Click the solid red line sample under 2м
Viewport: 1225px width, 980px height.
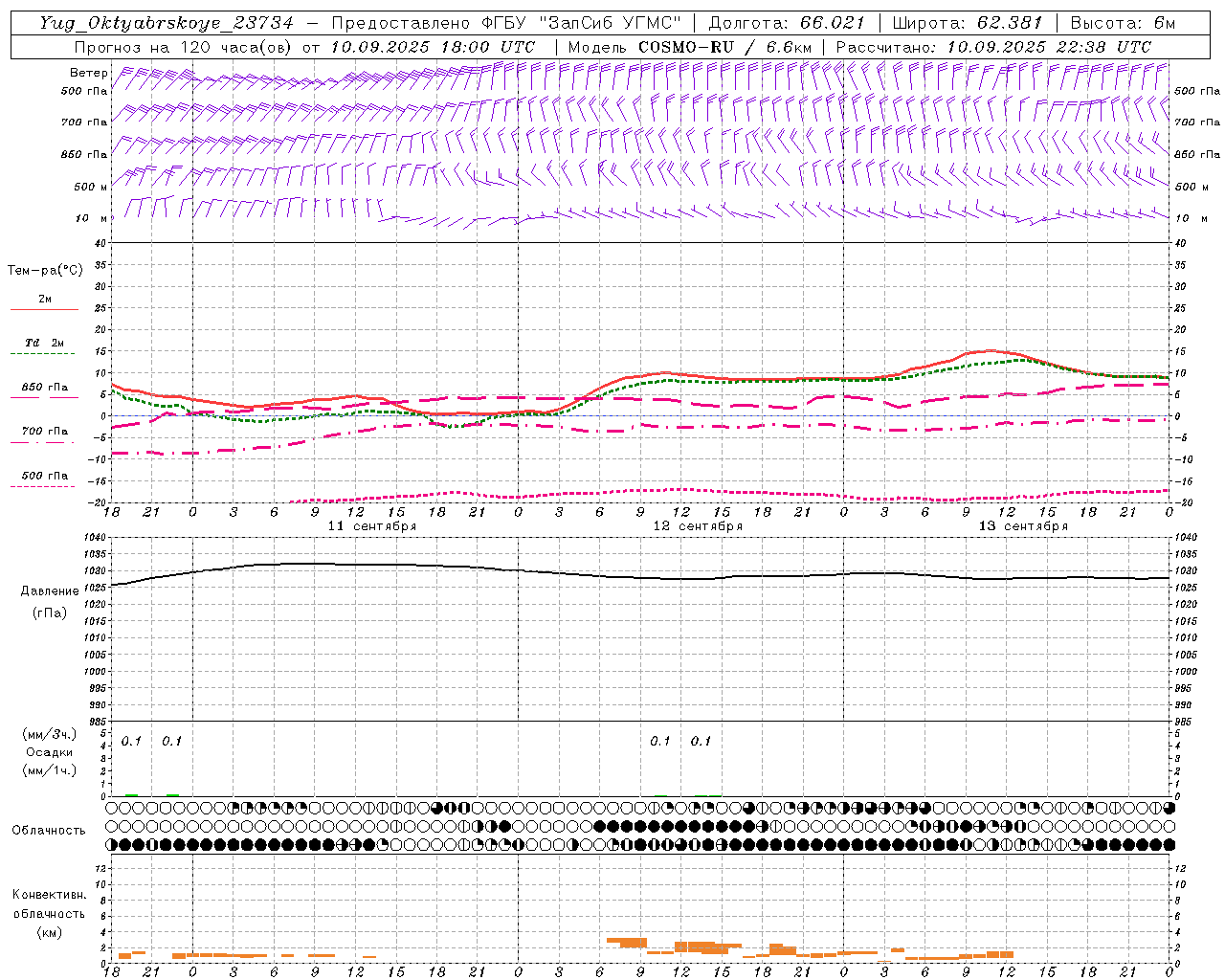coord(44,310)
